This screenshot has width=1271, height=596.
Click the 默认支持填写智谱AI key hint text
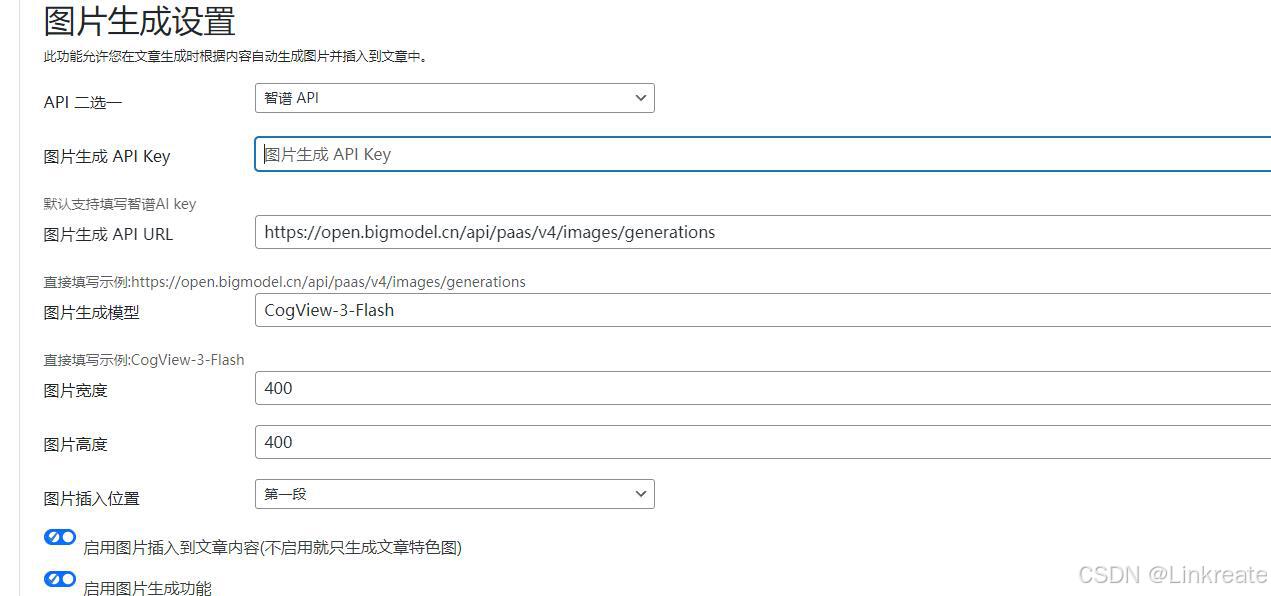coord(120,204)
